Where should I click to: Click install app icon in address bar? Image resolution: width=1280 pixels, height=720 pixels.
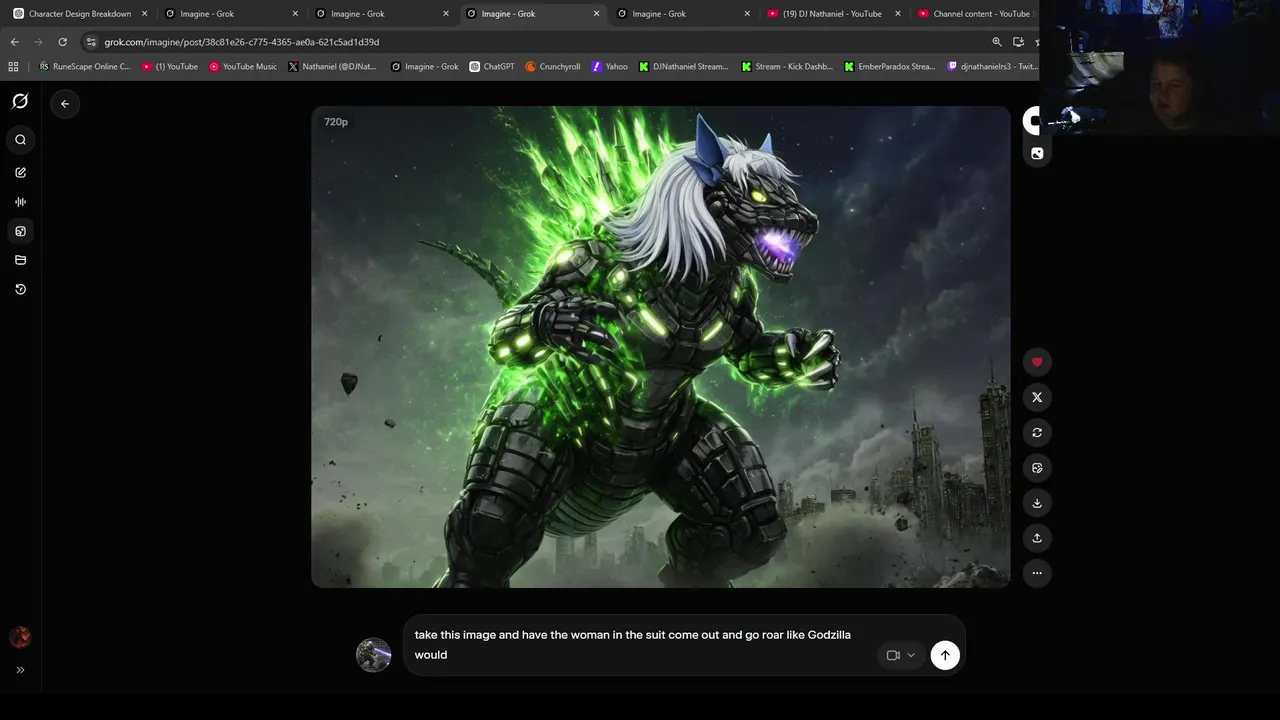(x=1018, y=42)
